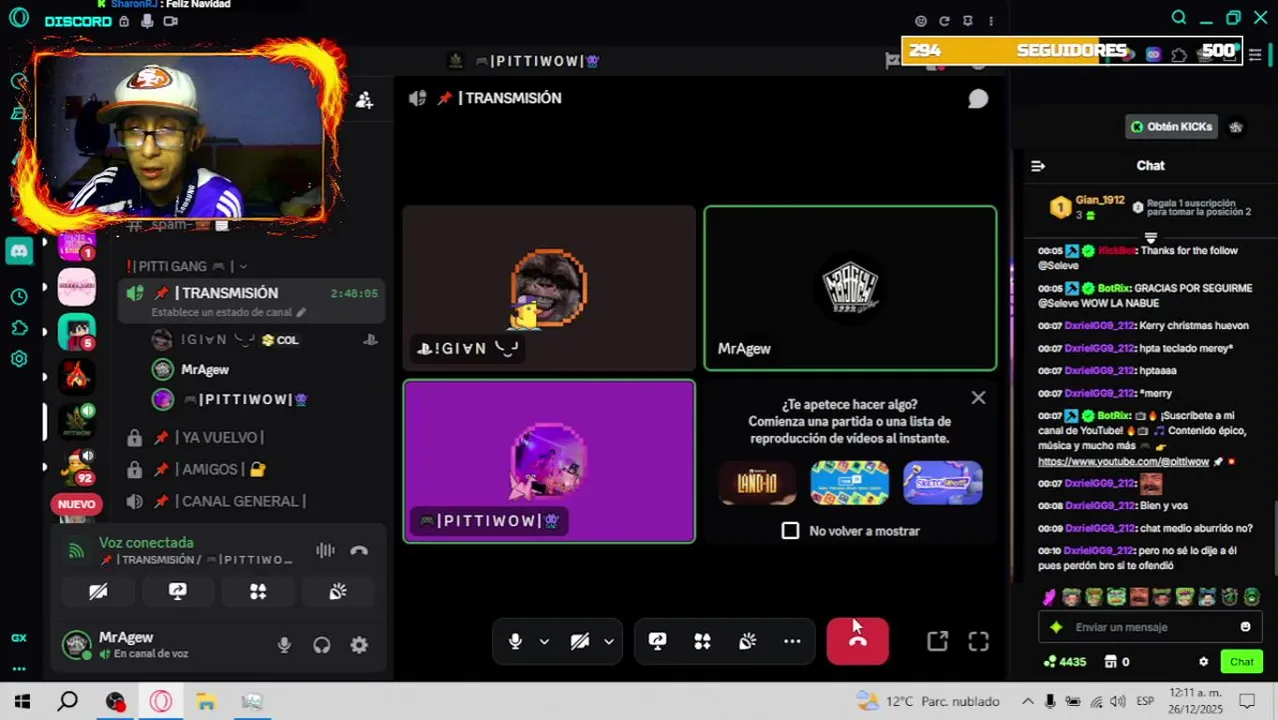1278x720 pixels.
Task: Select the AMIGOS locked channel
Action: point(221,469)
